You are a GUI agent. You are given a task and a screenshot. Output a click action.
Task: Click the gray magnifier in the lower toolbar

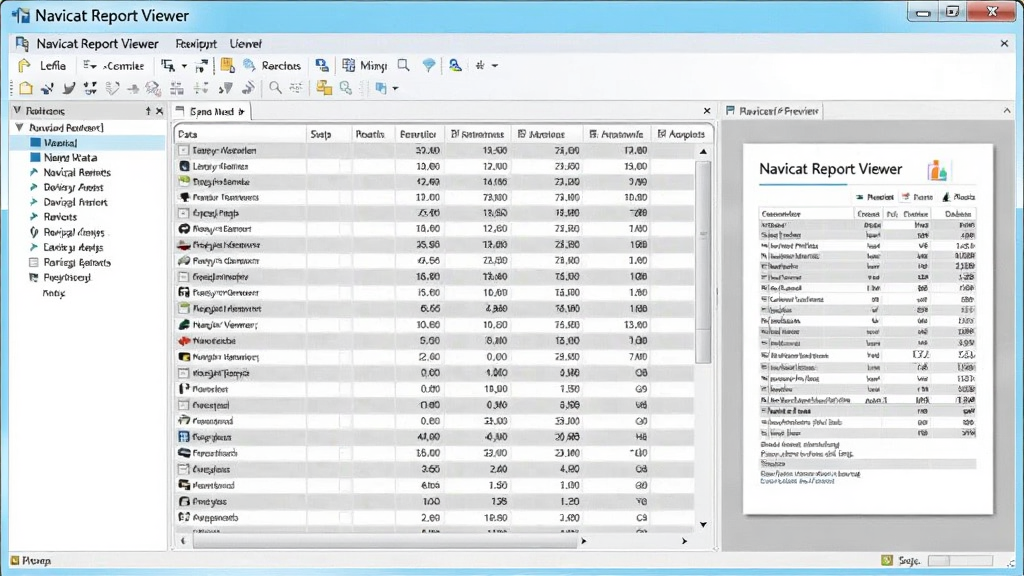pyautogui.click(x=276, y=88)
